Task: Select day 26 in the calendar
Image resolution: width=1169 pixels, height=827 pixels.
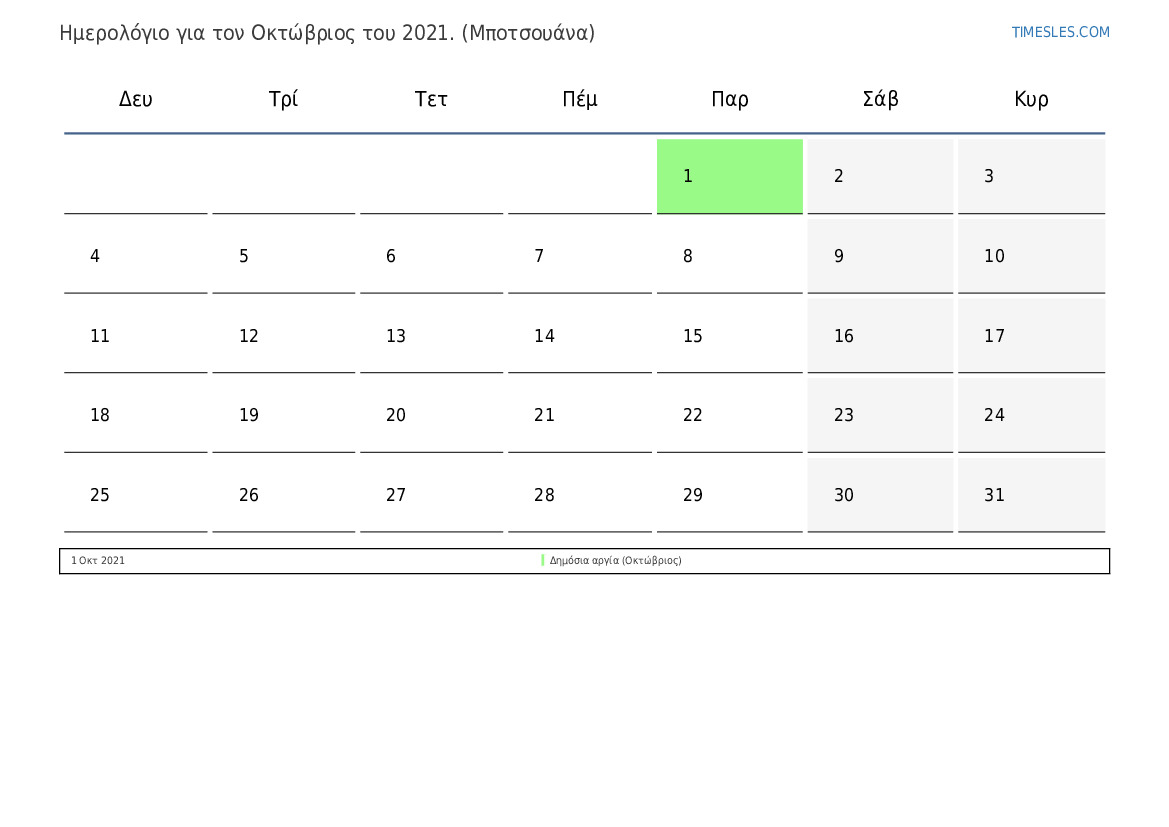Action: pos(283,495)
